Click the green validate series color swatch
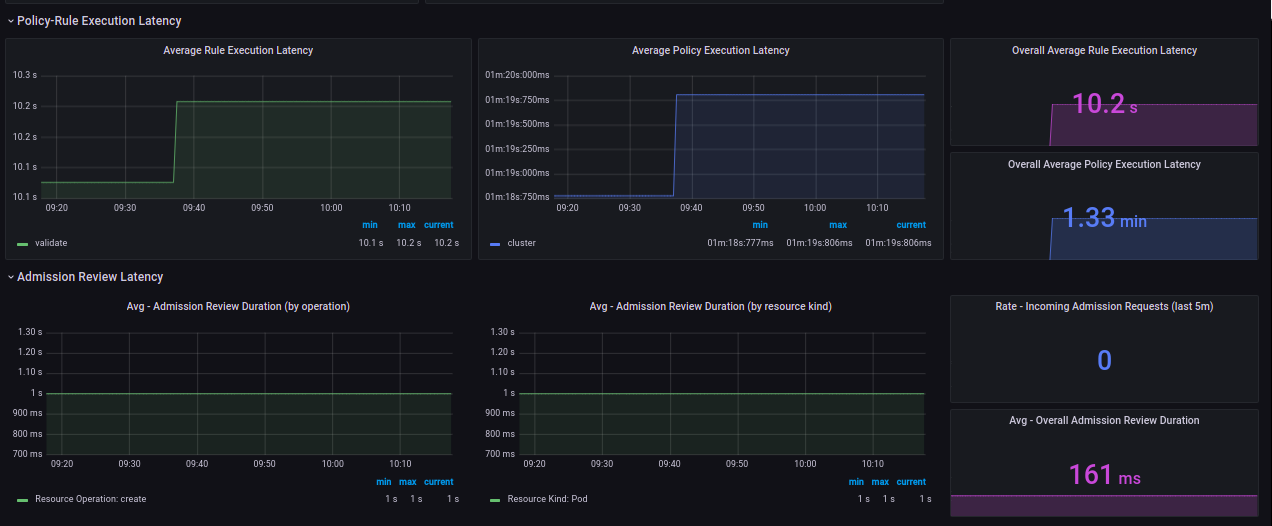 [22, 243]
